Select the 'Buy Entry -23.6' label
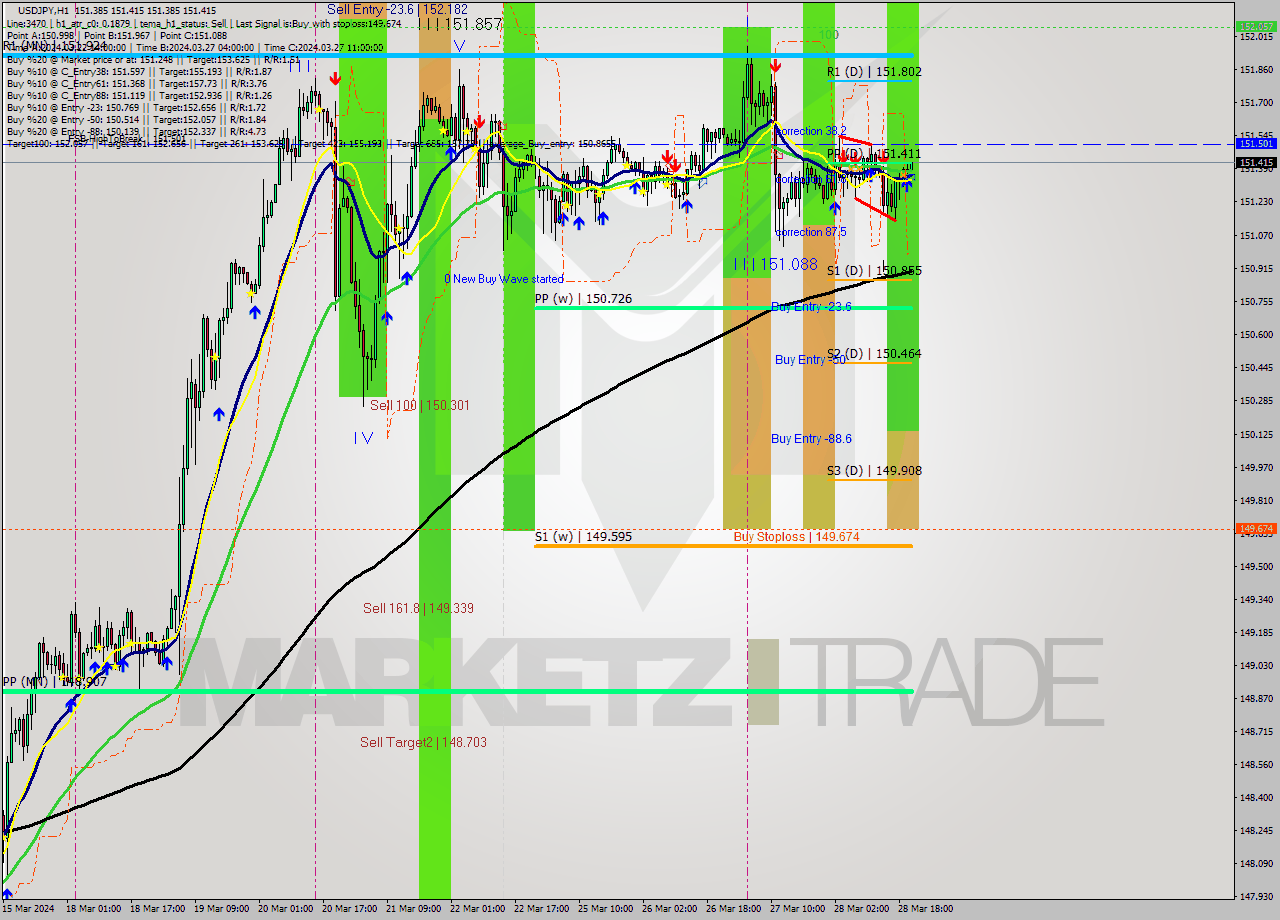Image resolution: width=1280 pixels, height=920 pixels. click(811, 307)
